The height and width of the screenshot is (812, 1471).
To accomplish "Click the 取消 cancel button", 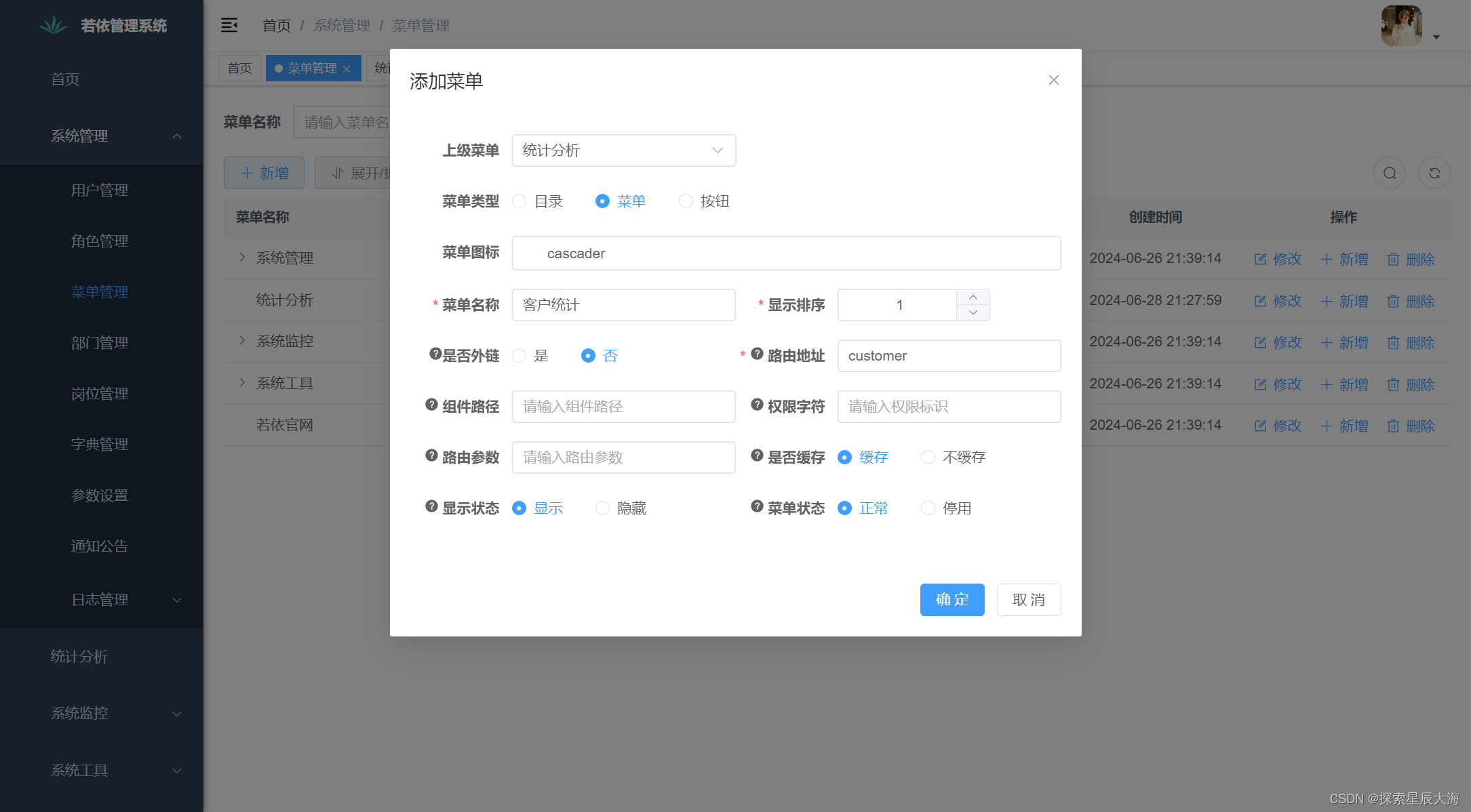I will [1028, 600].
